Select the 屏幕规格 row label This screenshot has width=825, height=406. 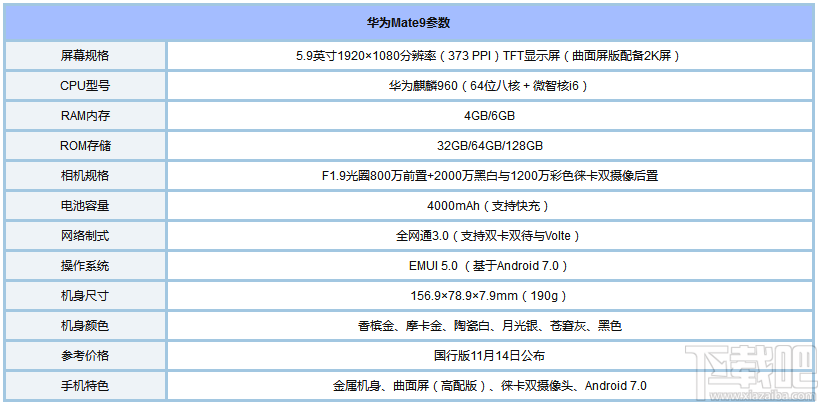[x=85, y=56]
